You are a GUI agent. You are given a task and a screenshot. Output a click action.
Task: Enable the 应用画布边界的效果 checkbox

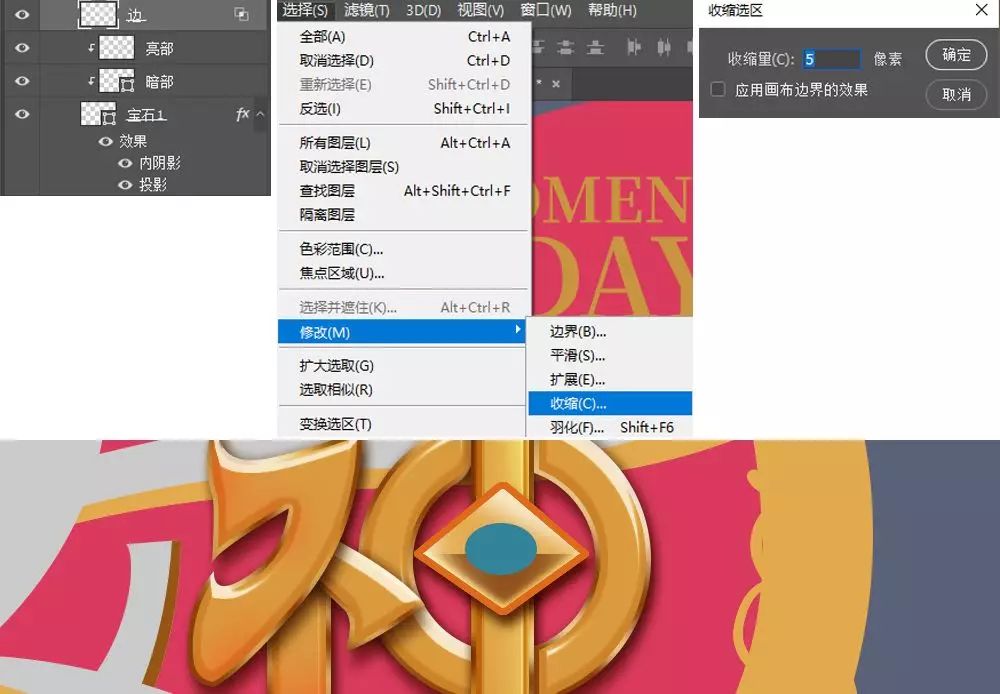click(717, 89)
